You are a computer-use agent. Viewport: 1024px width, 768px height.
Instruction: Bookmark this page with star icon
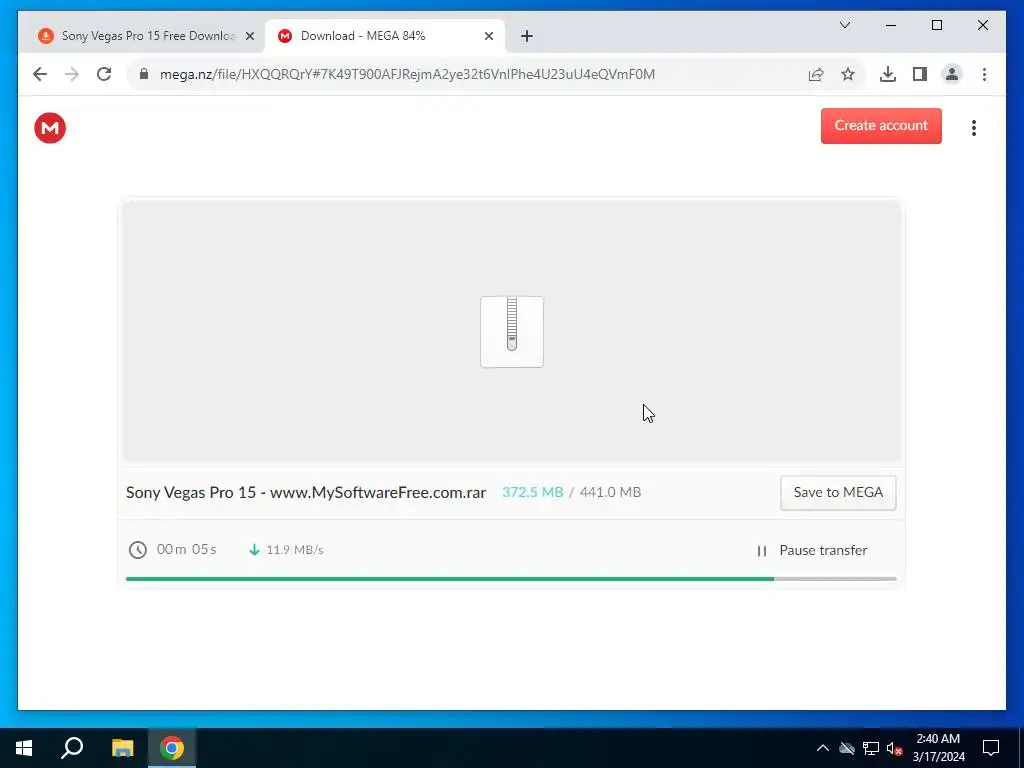848,74
